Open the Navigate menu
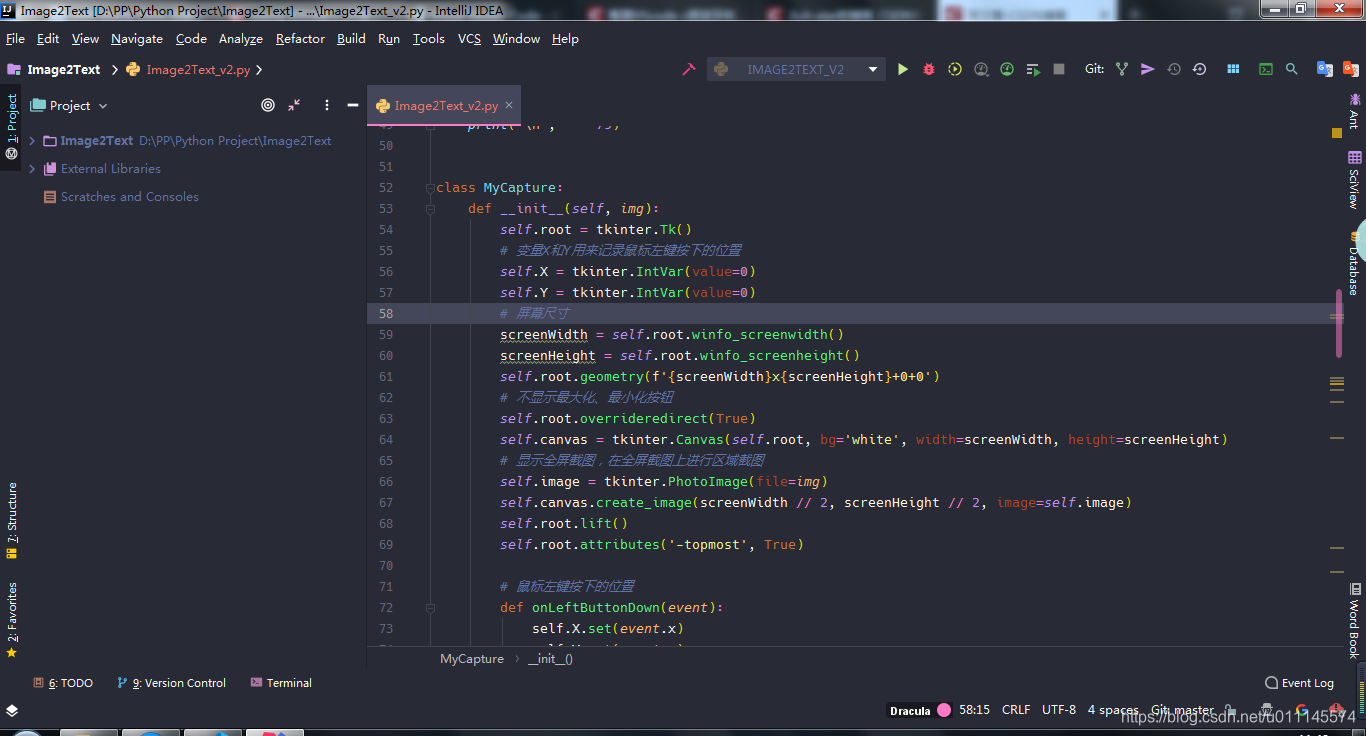This screenshot has width=1366, height=736. pos(137,38)
